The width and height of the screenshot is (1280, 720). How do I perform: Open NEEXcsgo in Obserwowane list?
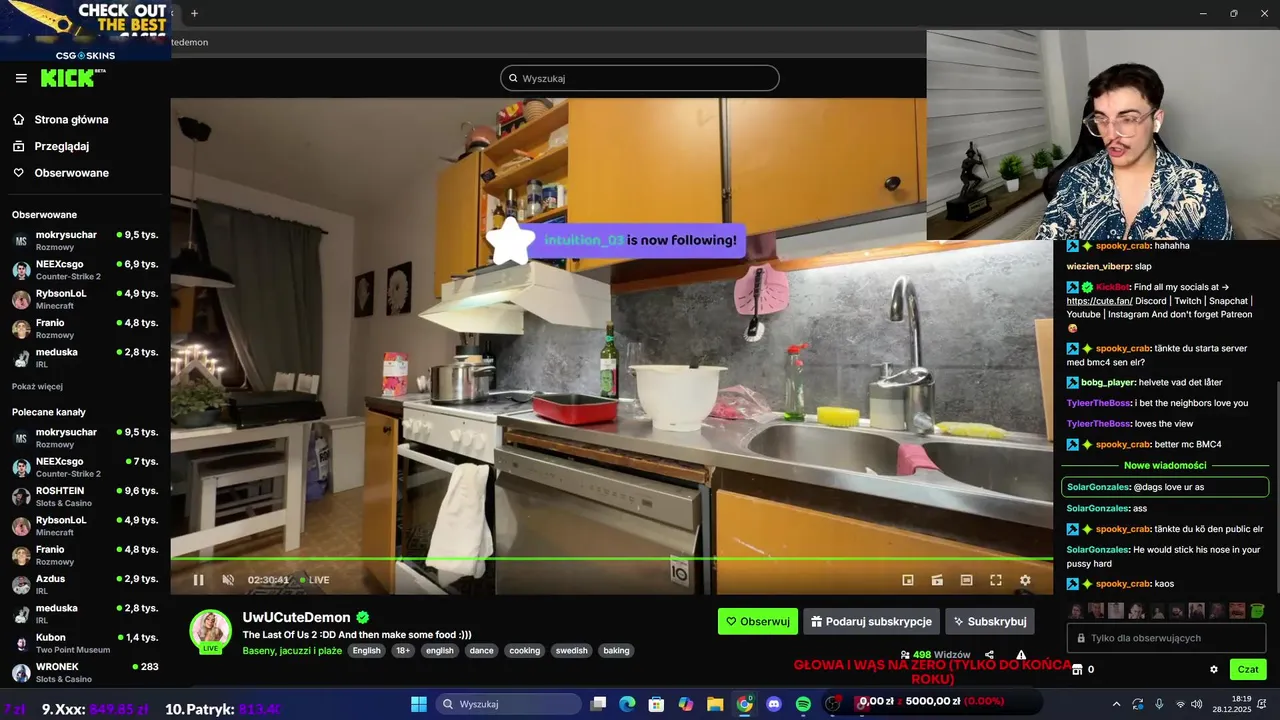click(x=85, y=270)
